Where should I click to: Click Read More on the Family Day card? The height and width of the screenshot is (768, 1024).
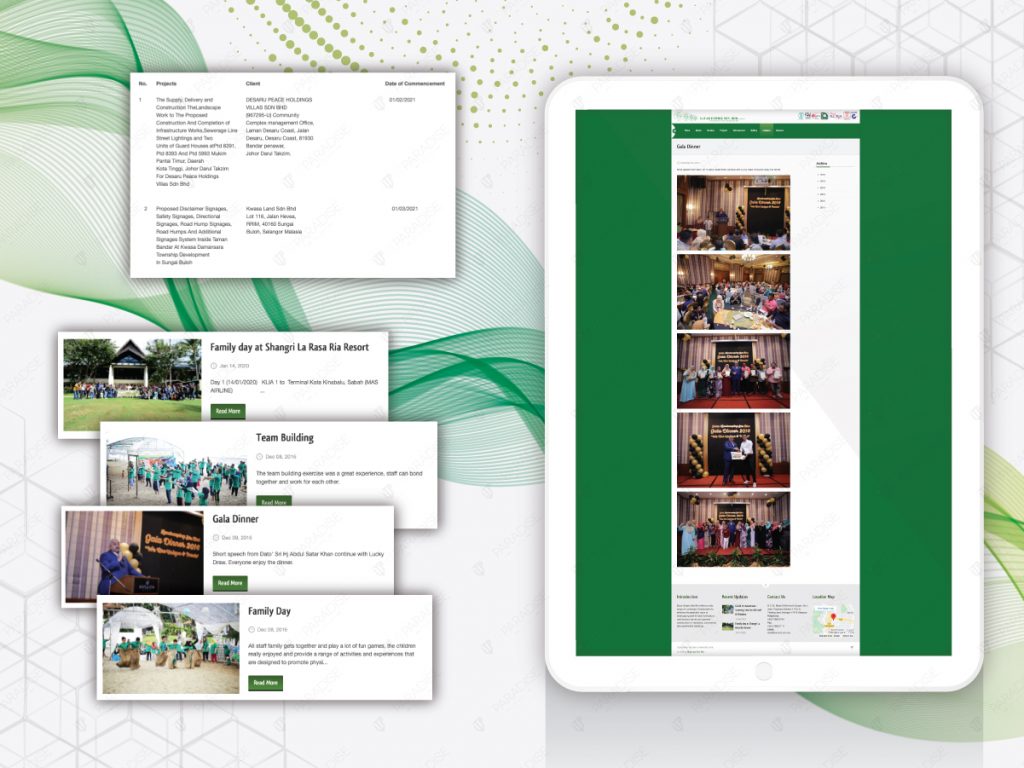coord(265,682)
